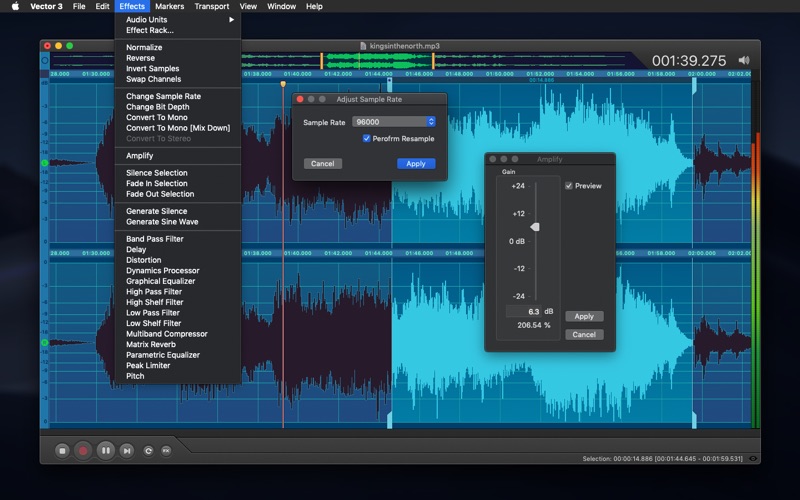Click the speaker volume icon

[745, 60]
